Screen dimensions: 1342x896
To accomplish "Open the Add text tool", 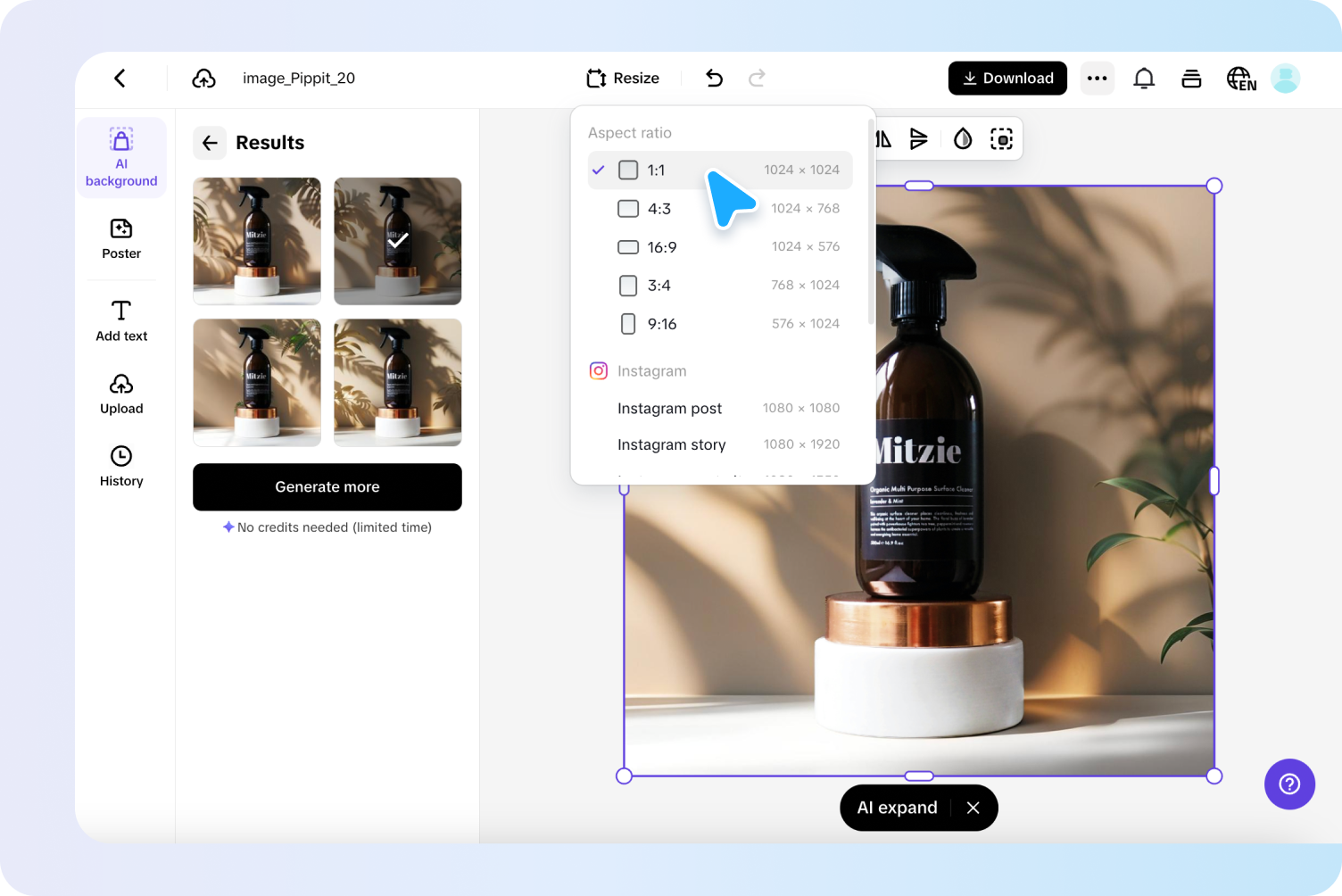I will tap(121, 321).
